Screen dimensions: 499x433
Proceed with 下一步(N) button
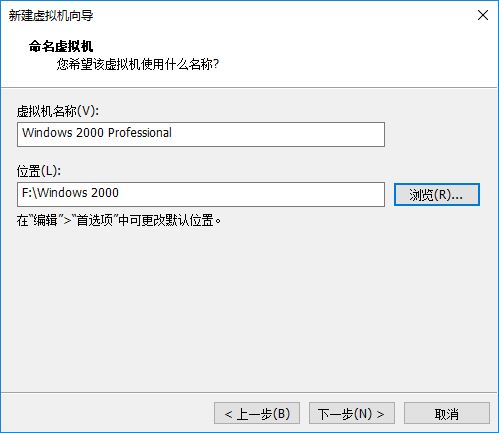pos(352,413)
